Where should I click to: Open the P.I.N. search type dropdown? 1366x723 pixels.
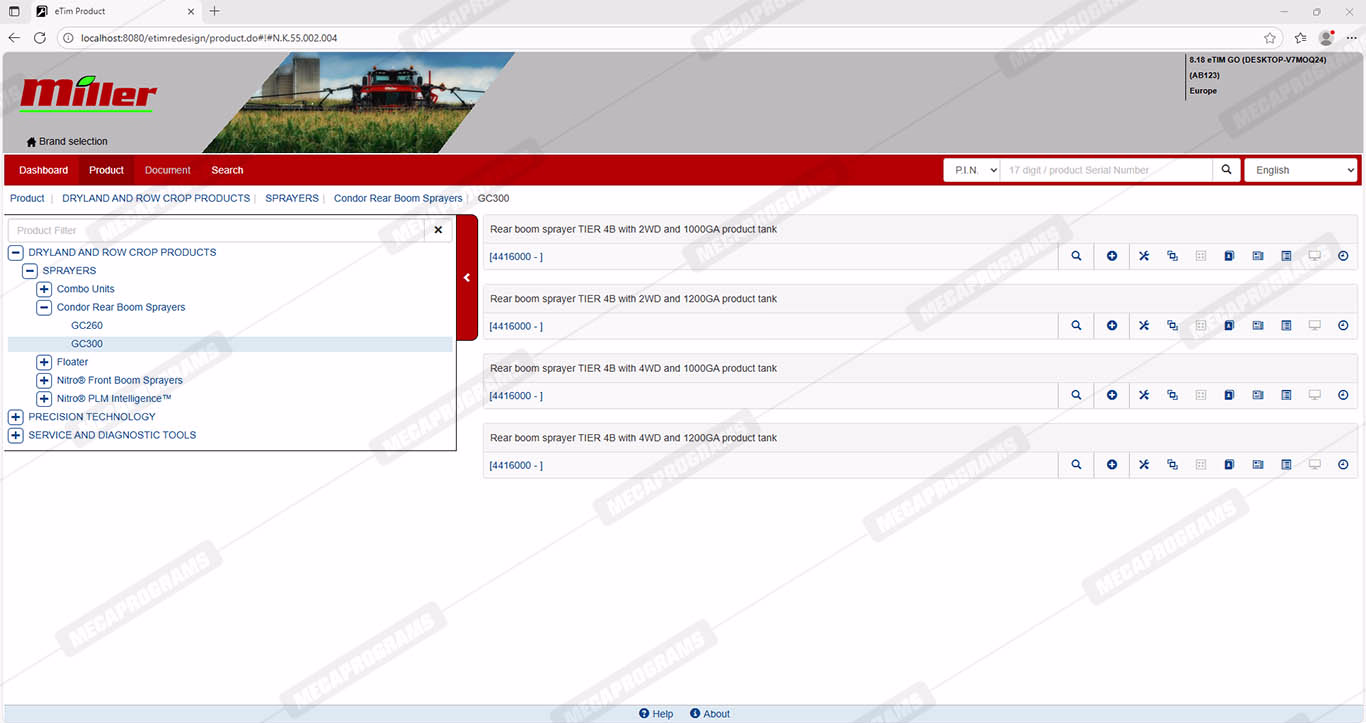(x=971, y=170)
